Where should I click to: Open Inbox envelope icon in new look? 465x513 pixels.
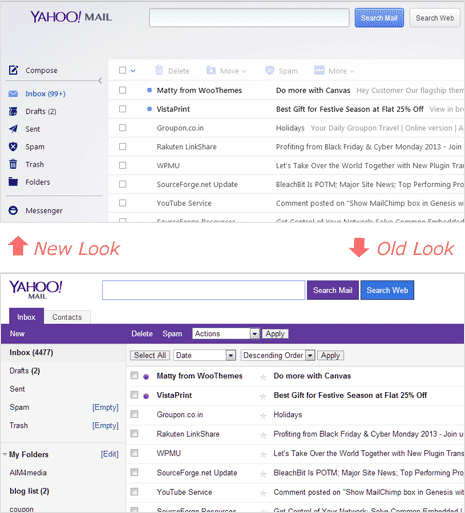click(x=13, y=94)
